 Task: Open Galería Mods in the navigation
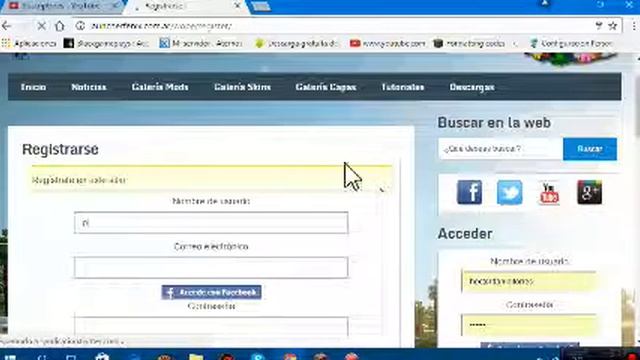[x=160, y=87]
